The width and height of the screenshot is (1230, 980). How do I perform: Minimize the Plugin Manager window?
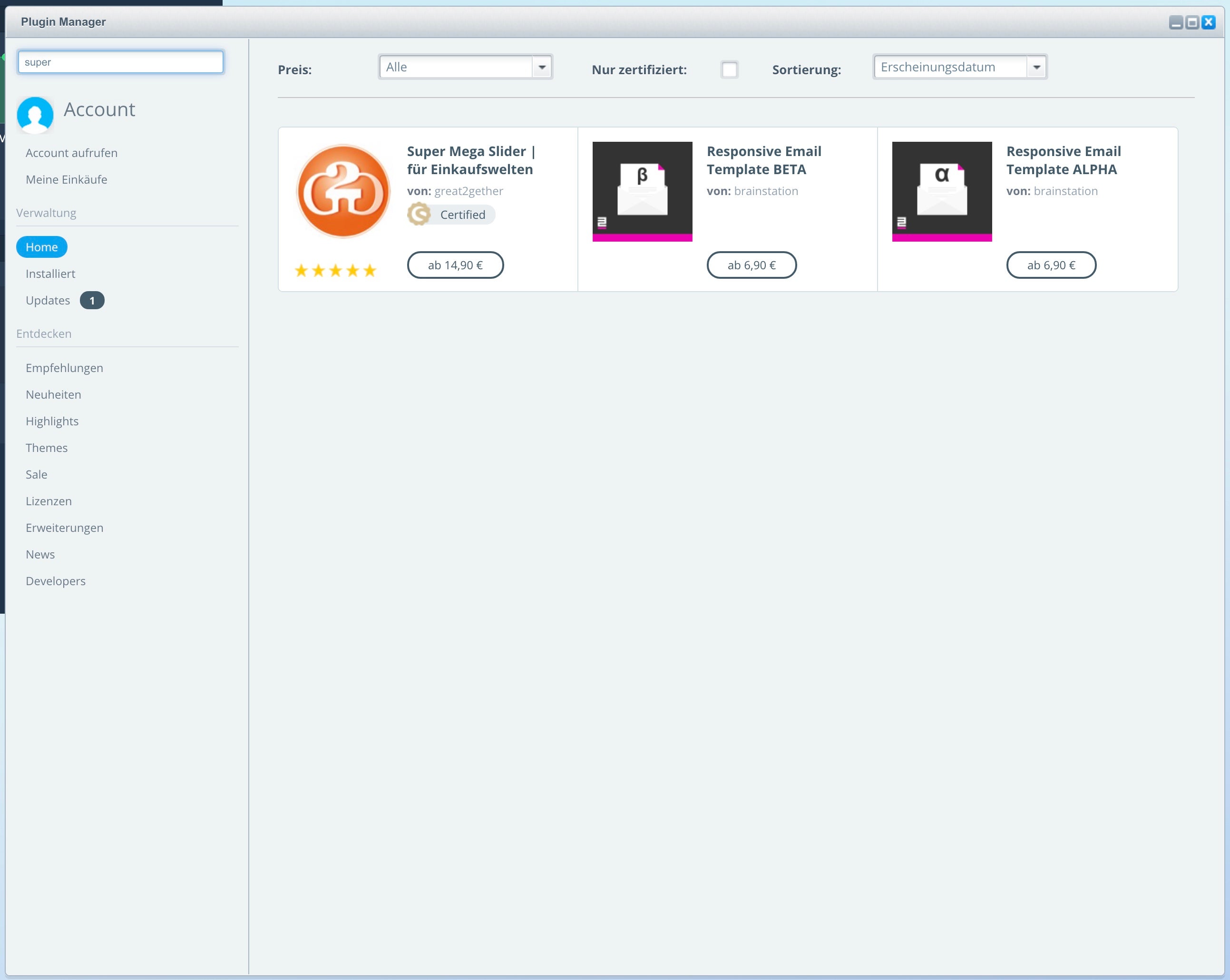[x=1176, y=22]
